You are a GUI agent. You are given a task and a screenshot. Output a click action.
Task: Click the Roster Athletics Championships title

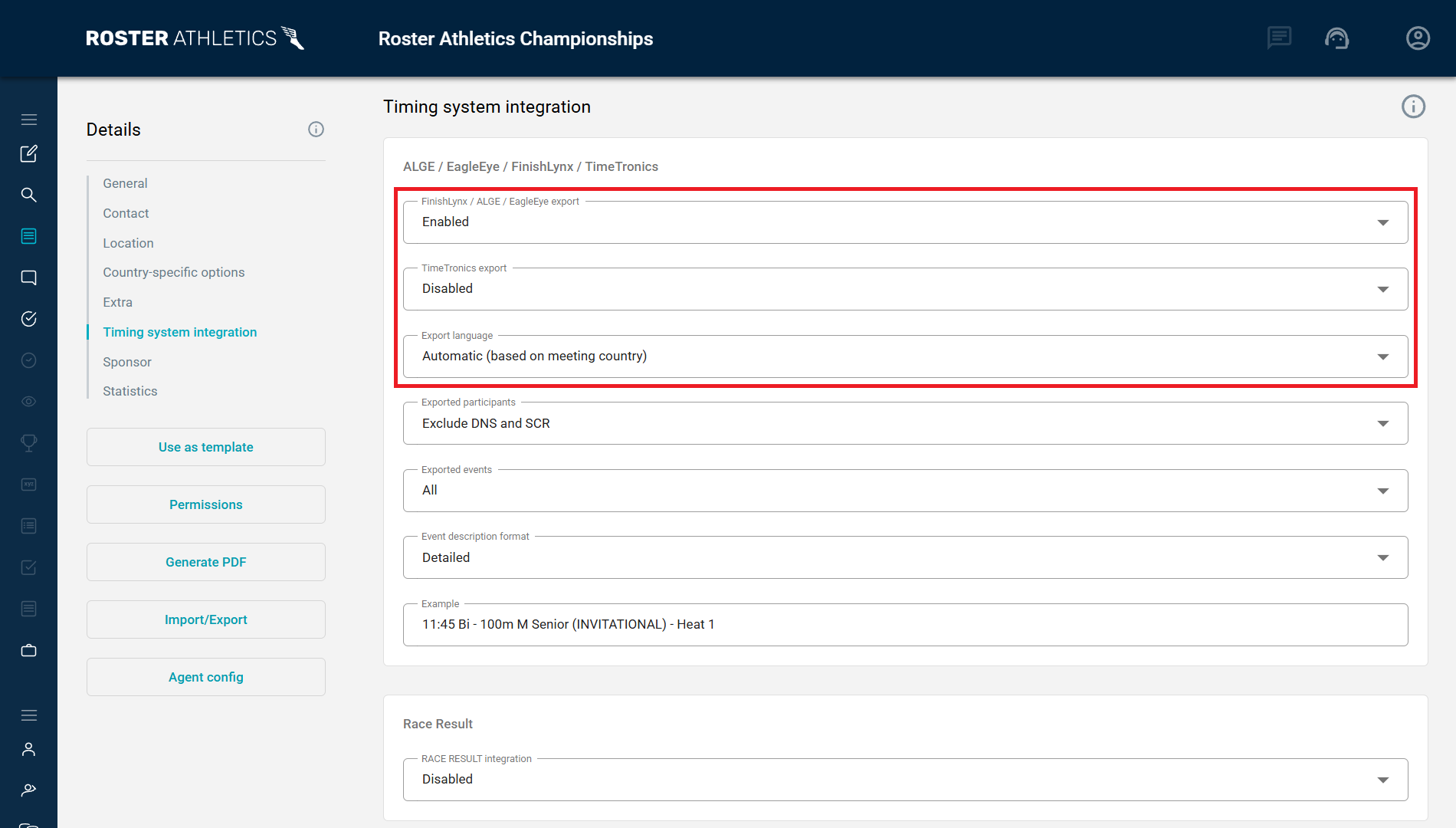[x=516, y=38]
